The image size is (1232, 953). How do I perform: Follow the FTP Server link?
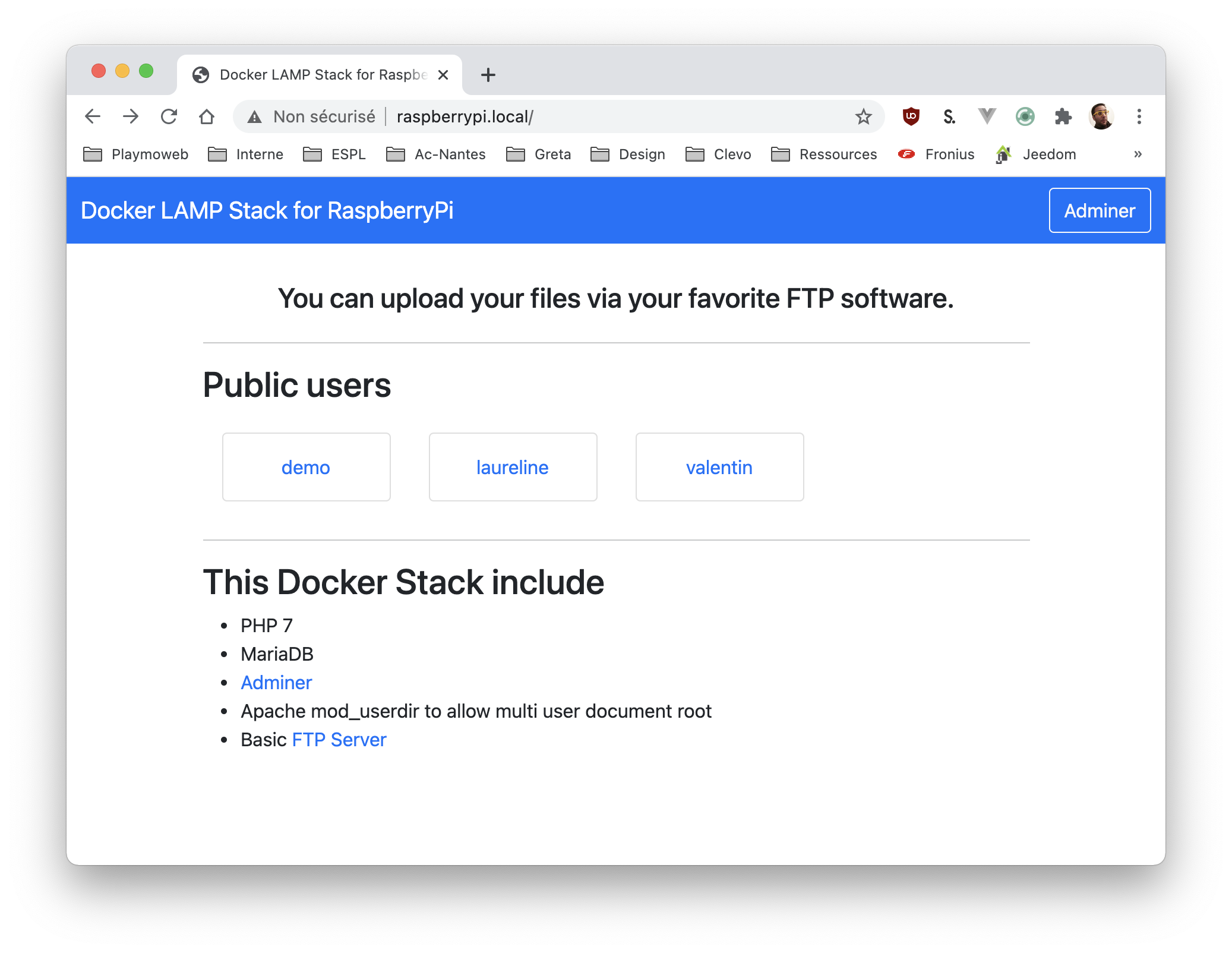tap(339, 740)
